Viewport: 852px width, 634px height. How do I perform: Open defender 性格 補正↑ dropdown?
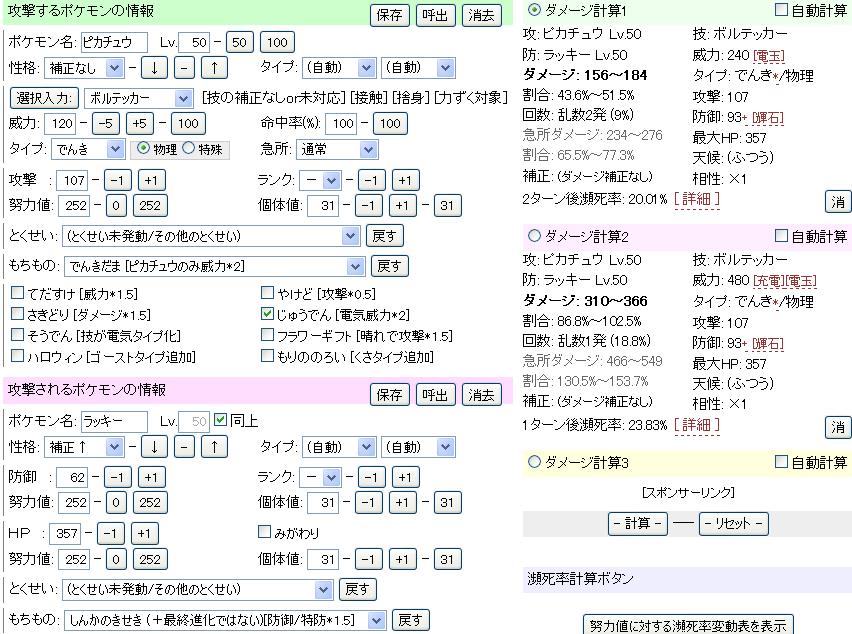pyautogui.click(x=84, y=447)
